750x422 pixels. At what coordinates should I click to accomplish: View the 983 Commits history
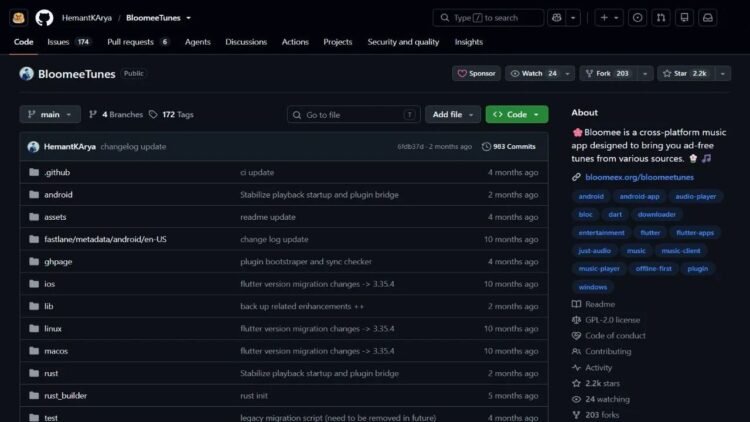pos(509,146)
